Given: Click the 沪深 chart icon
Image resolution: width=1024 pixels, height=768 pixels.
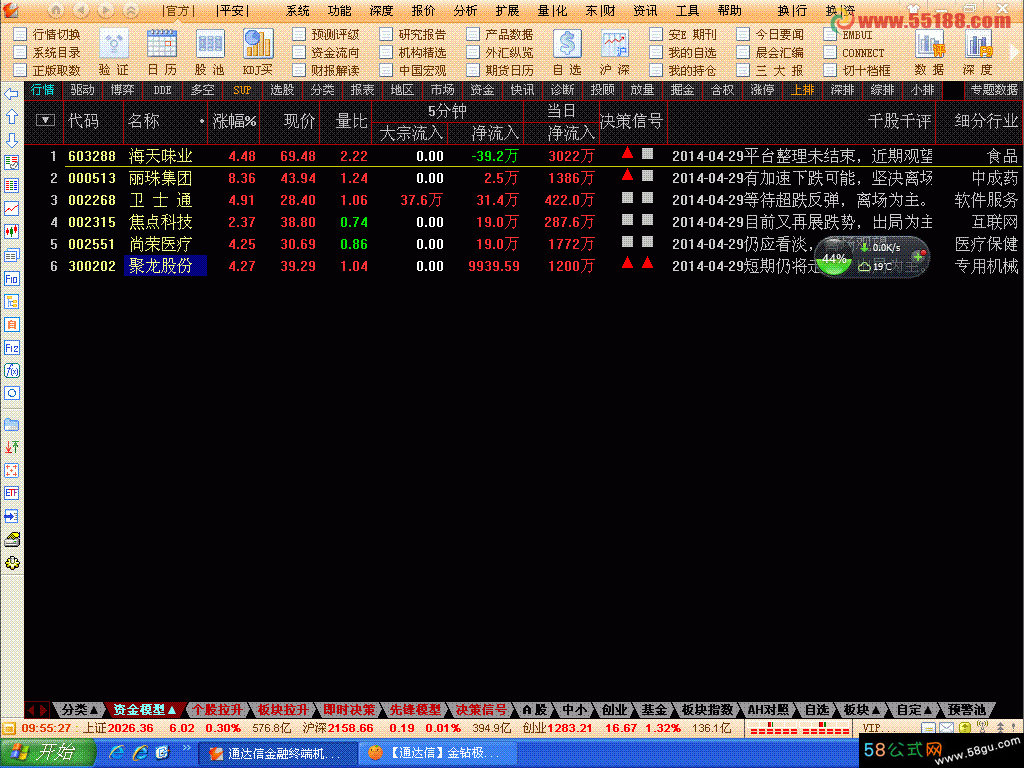Looking at the screenshot, I should coord(614,44).
